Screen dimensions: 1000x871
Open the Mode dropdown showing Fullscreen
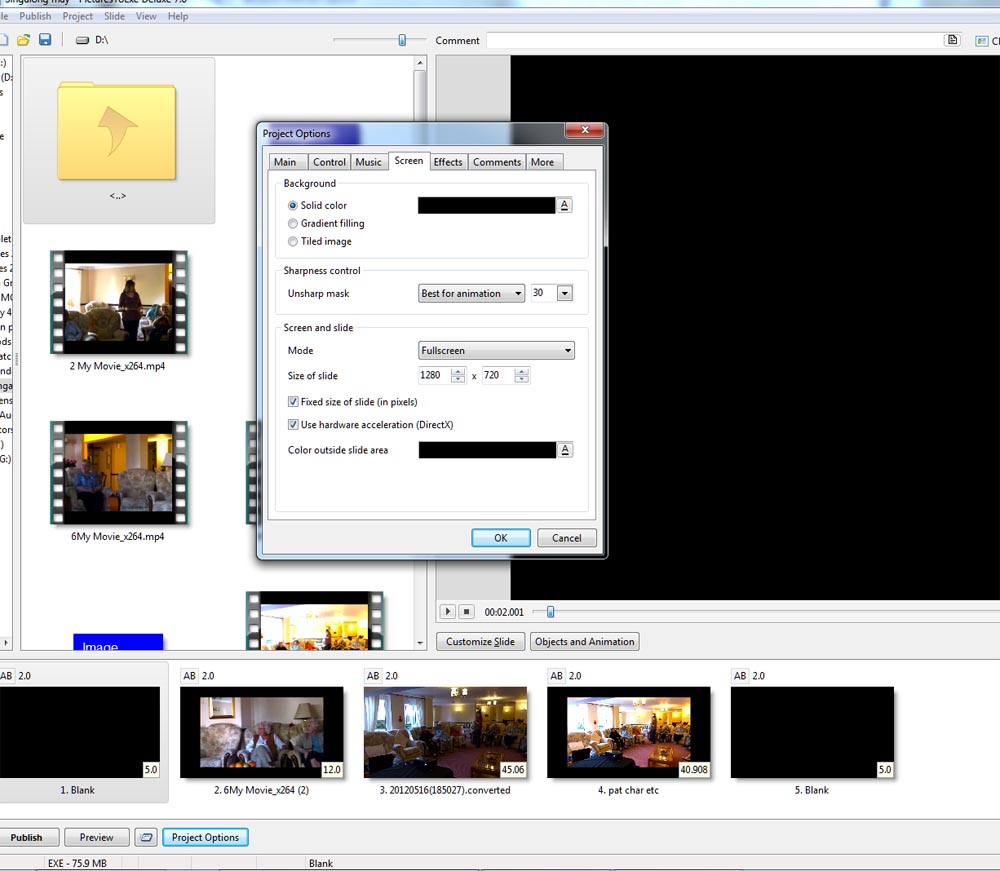(496, 351)
